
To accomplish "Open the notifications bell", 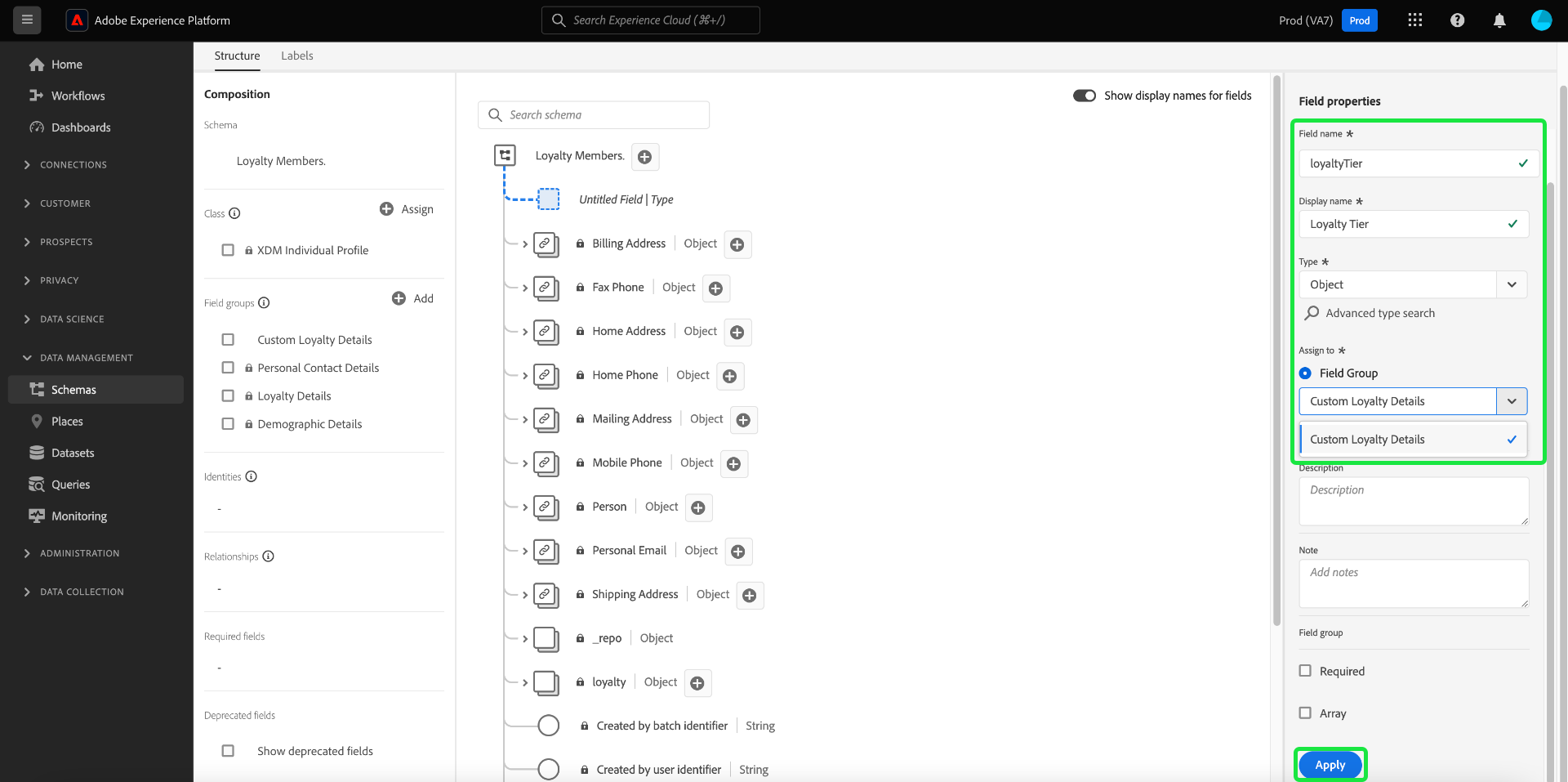I will [x=1499, y=20].
